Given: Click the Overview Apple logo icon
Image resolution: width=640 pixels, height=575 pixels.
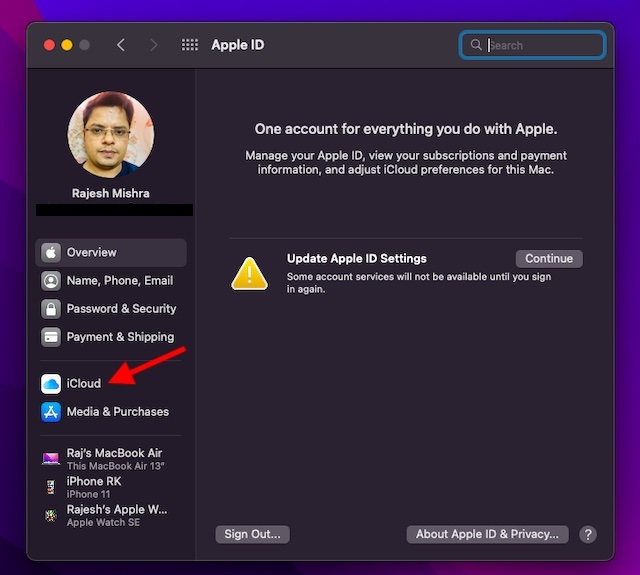Looking at the screenshot, I should click(x=51, y=253).
